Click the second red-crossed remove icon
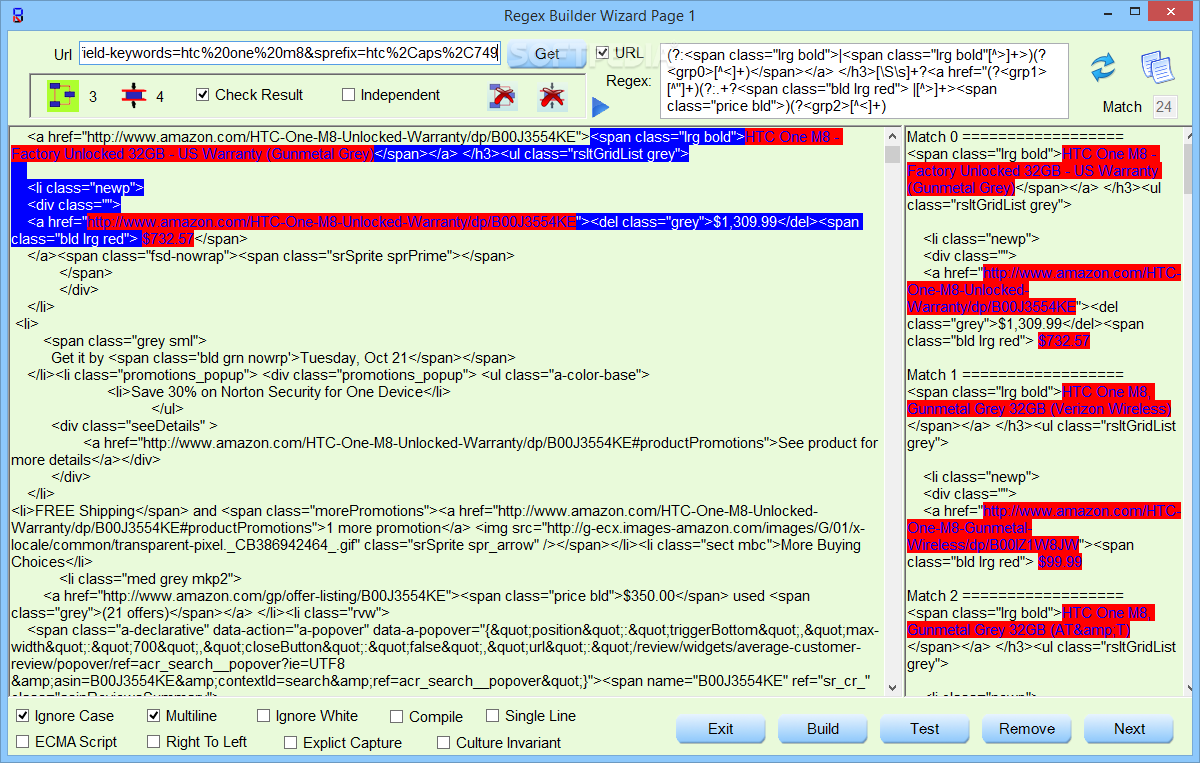The height and width of the screenshot is (763, 1200). click(551, 96)
